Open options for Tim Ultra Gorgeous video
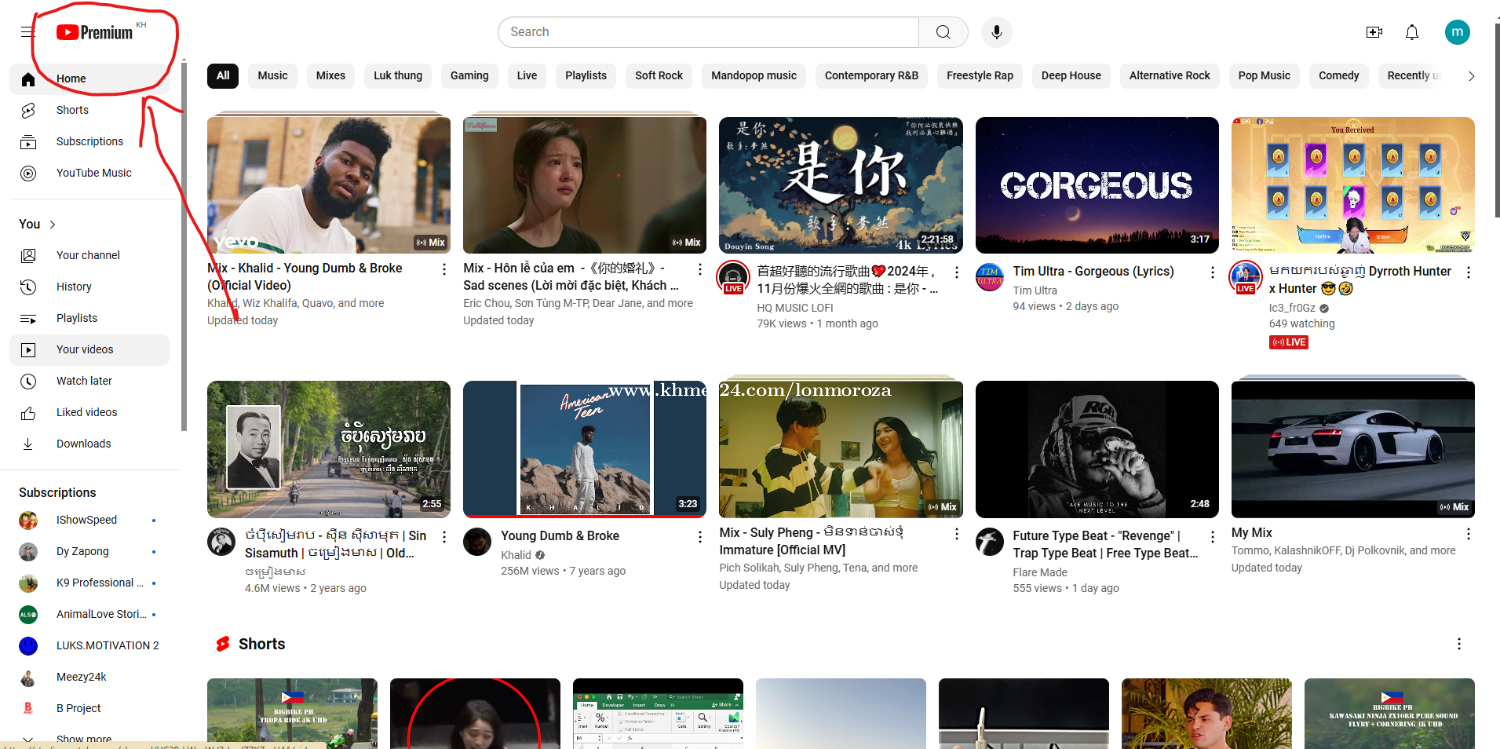This screenshot has width=1500, height=749. [x=1213, y=272]
